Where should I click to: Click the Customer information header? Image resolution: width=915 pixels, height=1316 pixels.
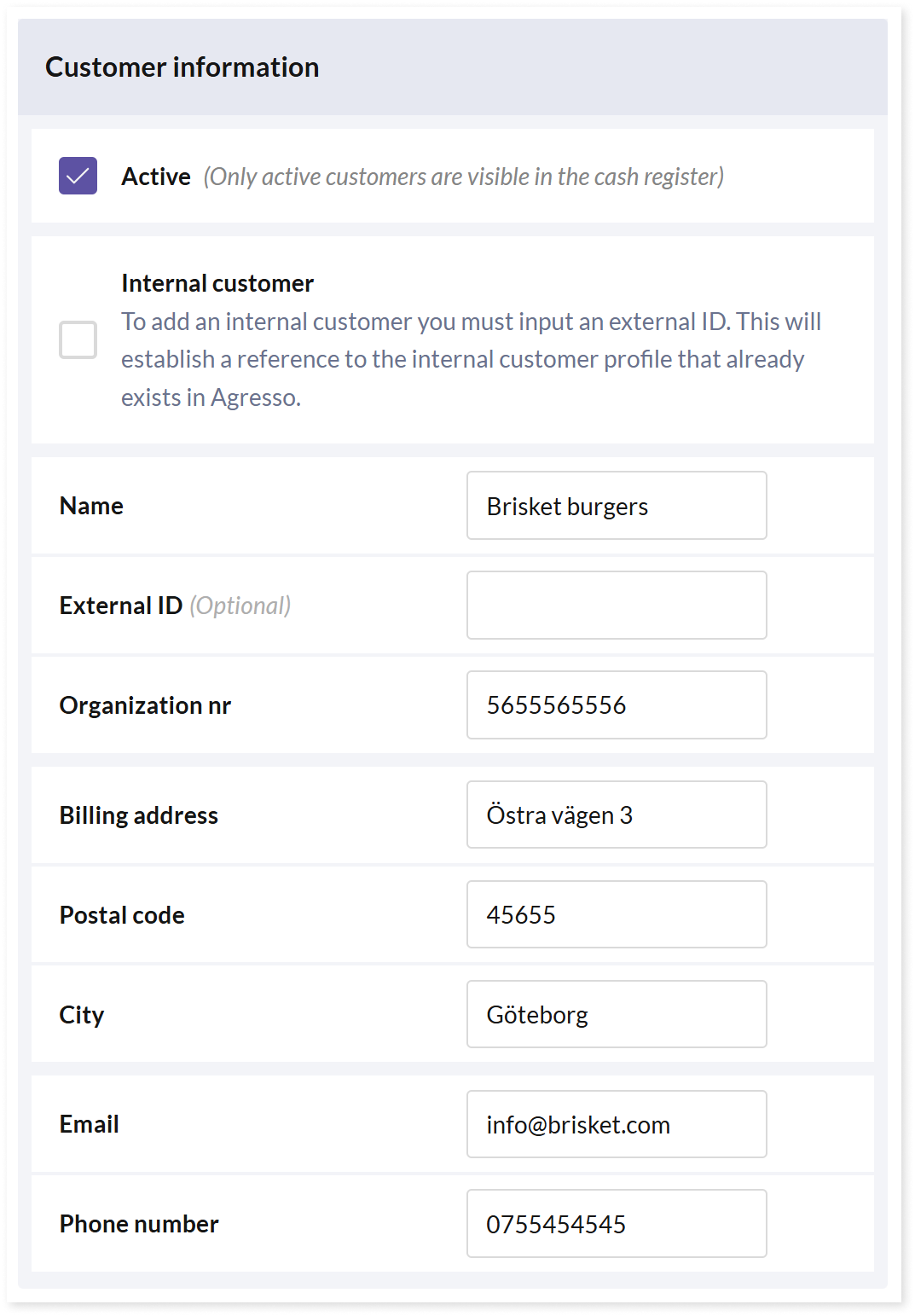(x=182, y=67)
